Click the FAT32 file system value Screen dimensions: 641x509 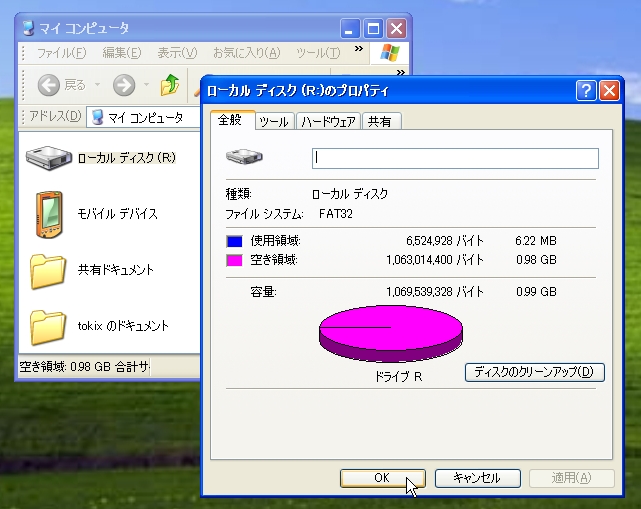point(336,214)
